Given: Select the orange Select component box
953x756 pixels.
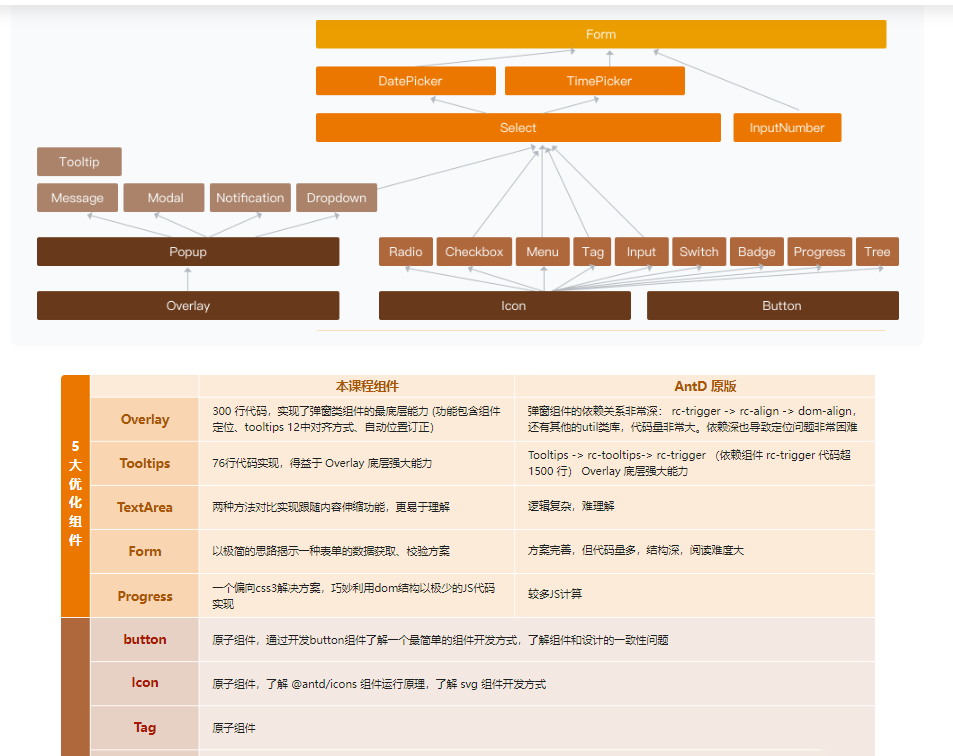Looking at the screenshot, I should pos(518,128).
